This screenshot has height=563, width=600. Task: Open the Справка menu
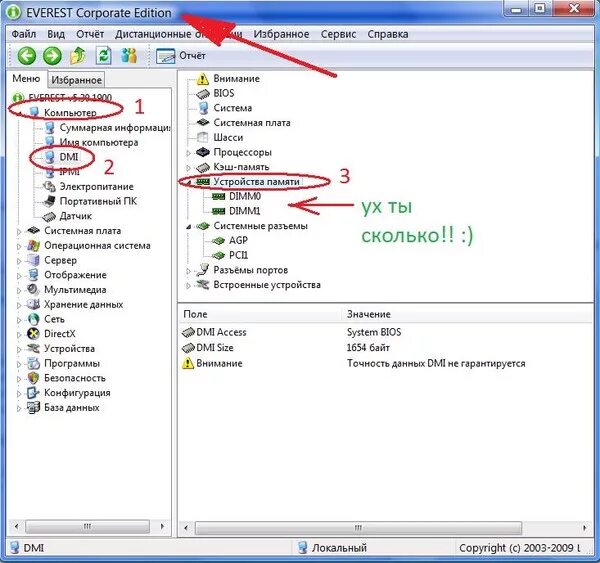(x=388, y=34)
